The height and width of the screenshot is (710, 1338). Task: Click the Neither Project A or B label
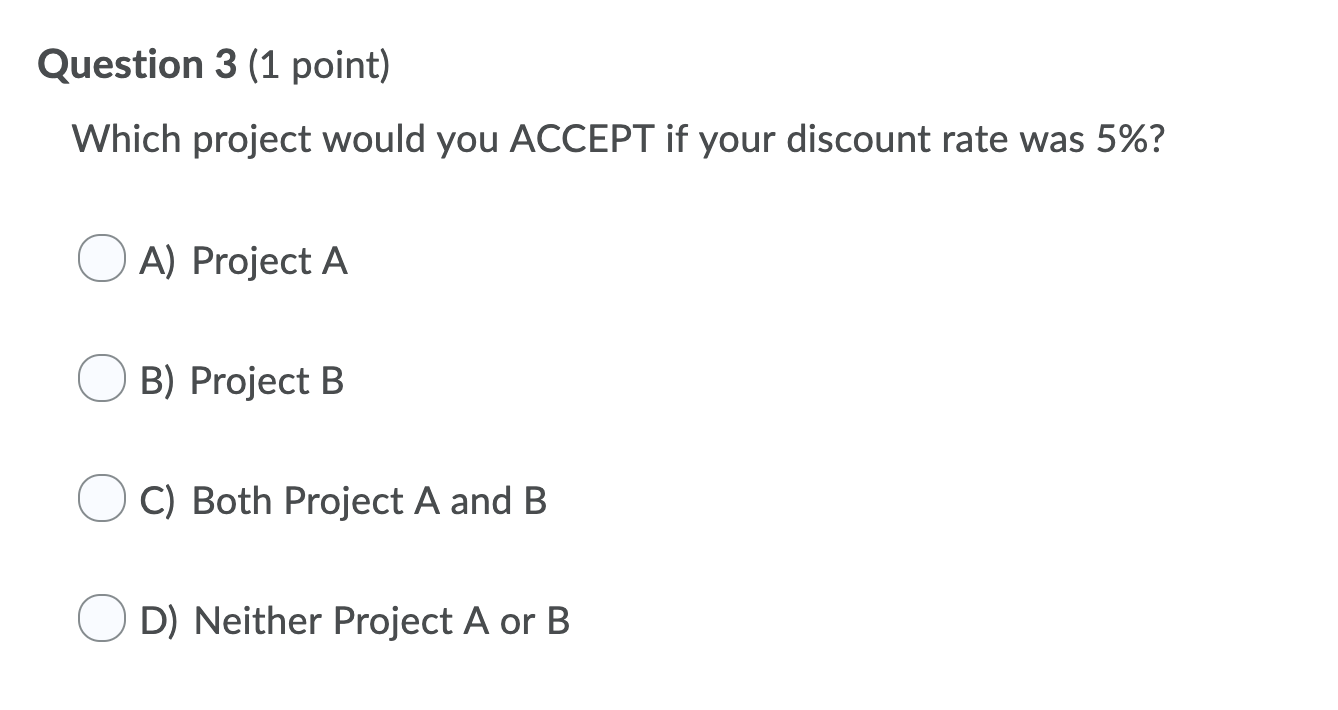tap(353, 620)
